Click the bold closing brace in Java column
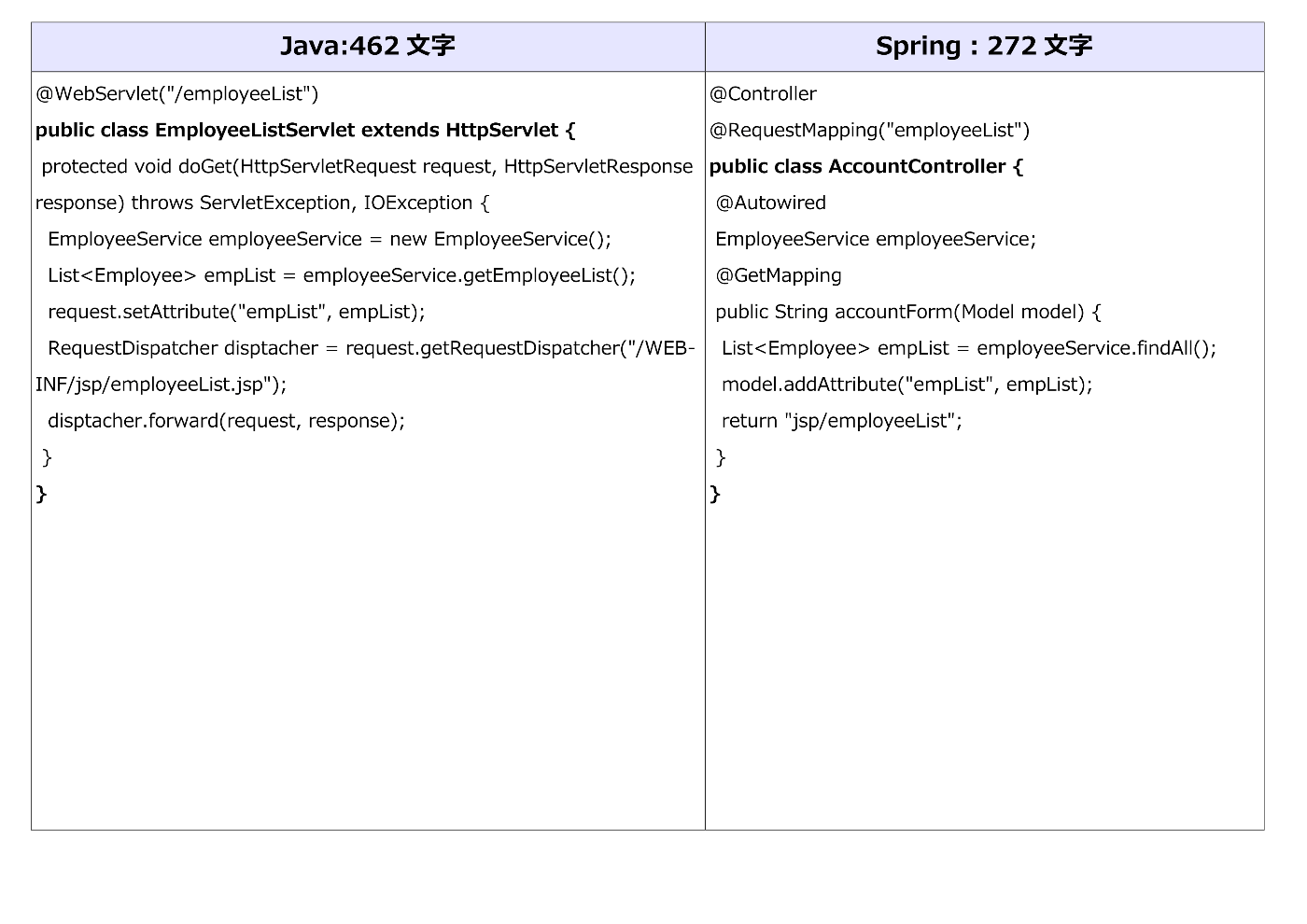1307x924 pixels. point(41,494)
